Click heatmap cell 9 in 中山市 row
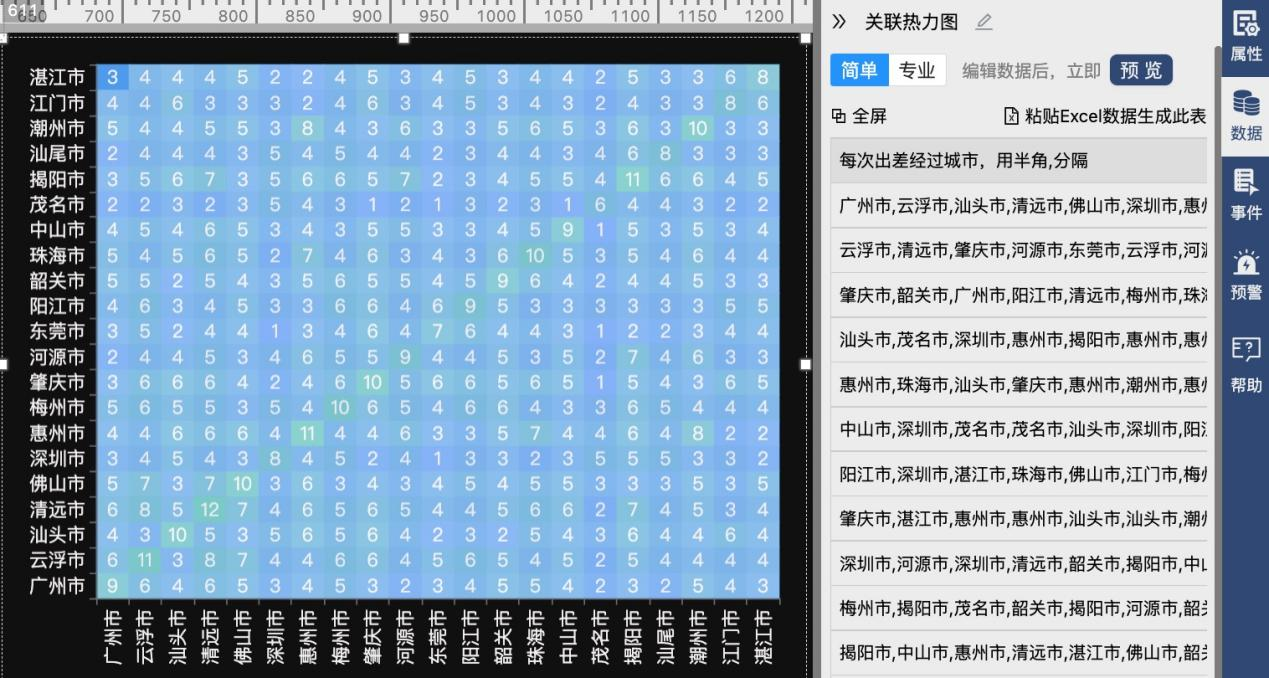 coord(568,230)
